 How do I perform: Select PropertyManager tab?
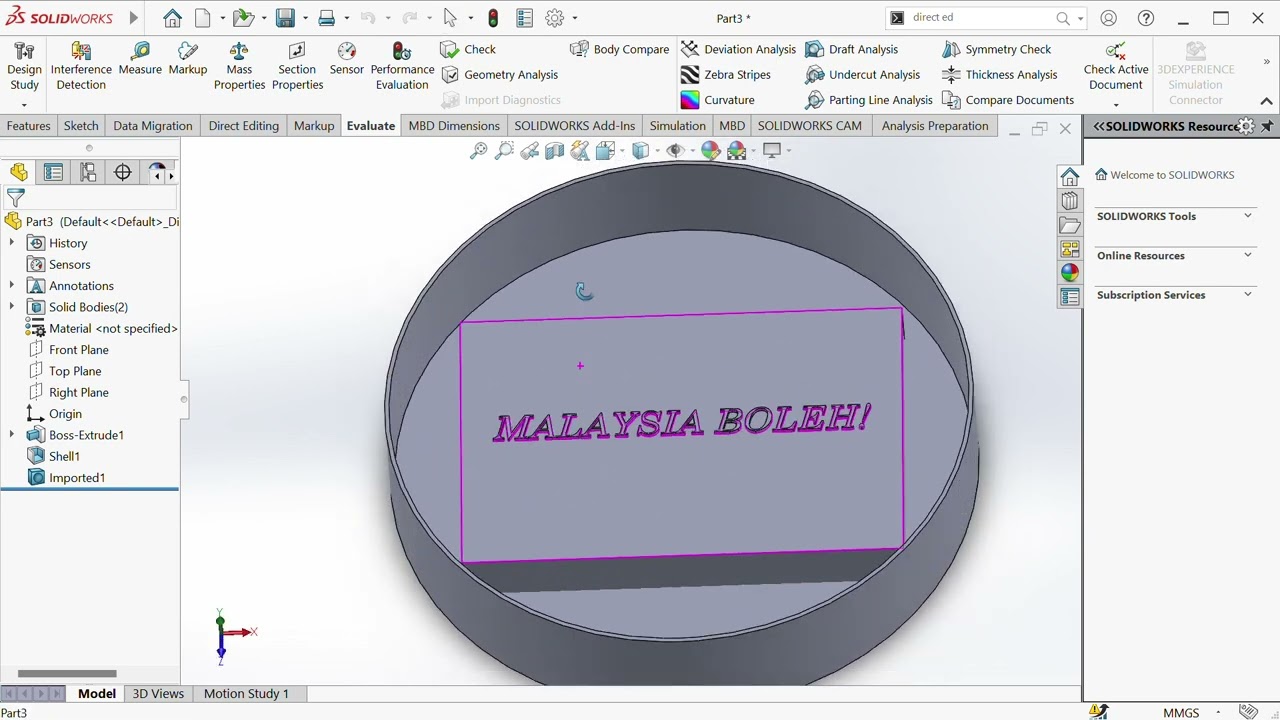pos(53,173)
